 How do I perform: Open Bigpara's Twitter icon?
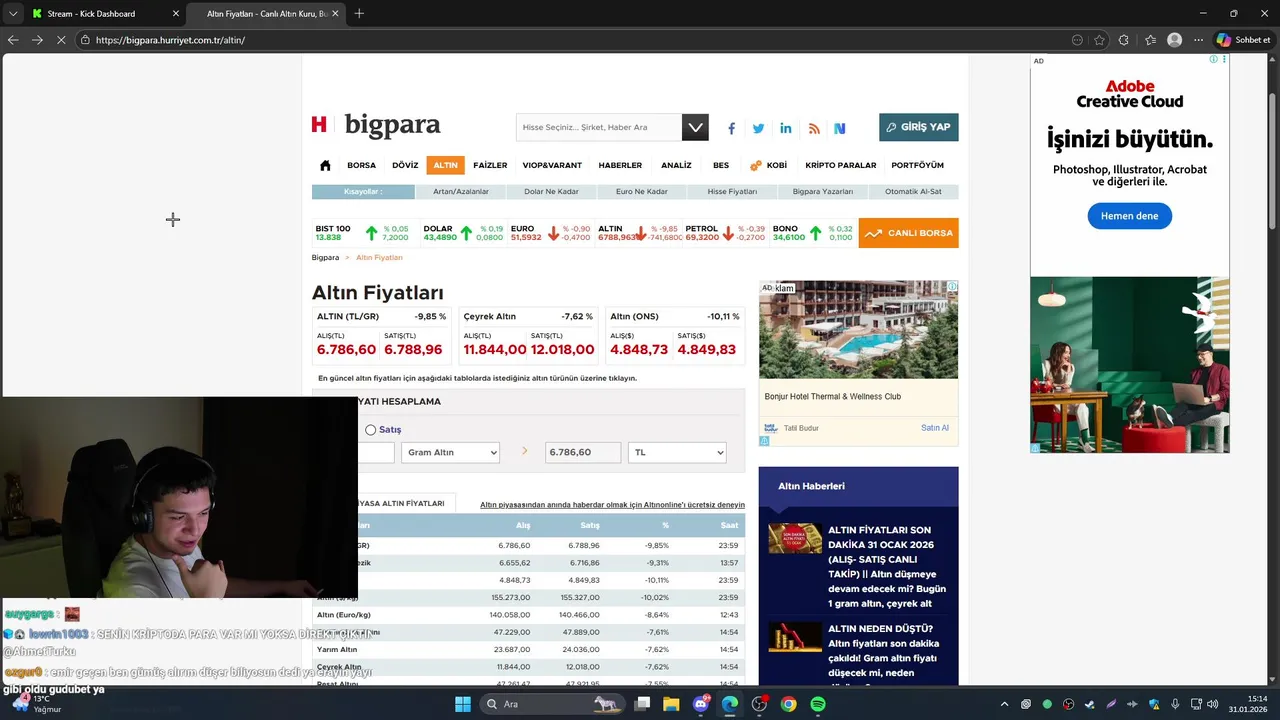coord(758,128)
